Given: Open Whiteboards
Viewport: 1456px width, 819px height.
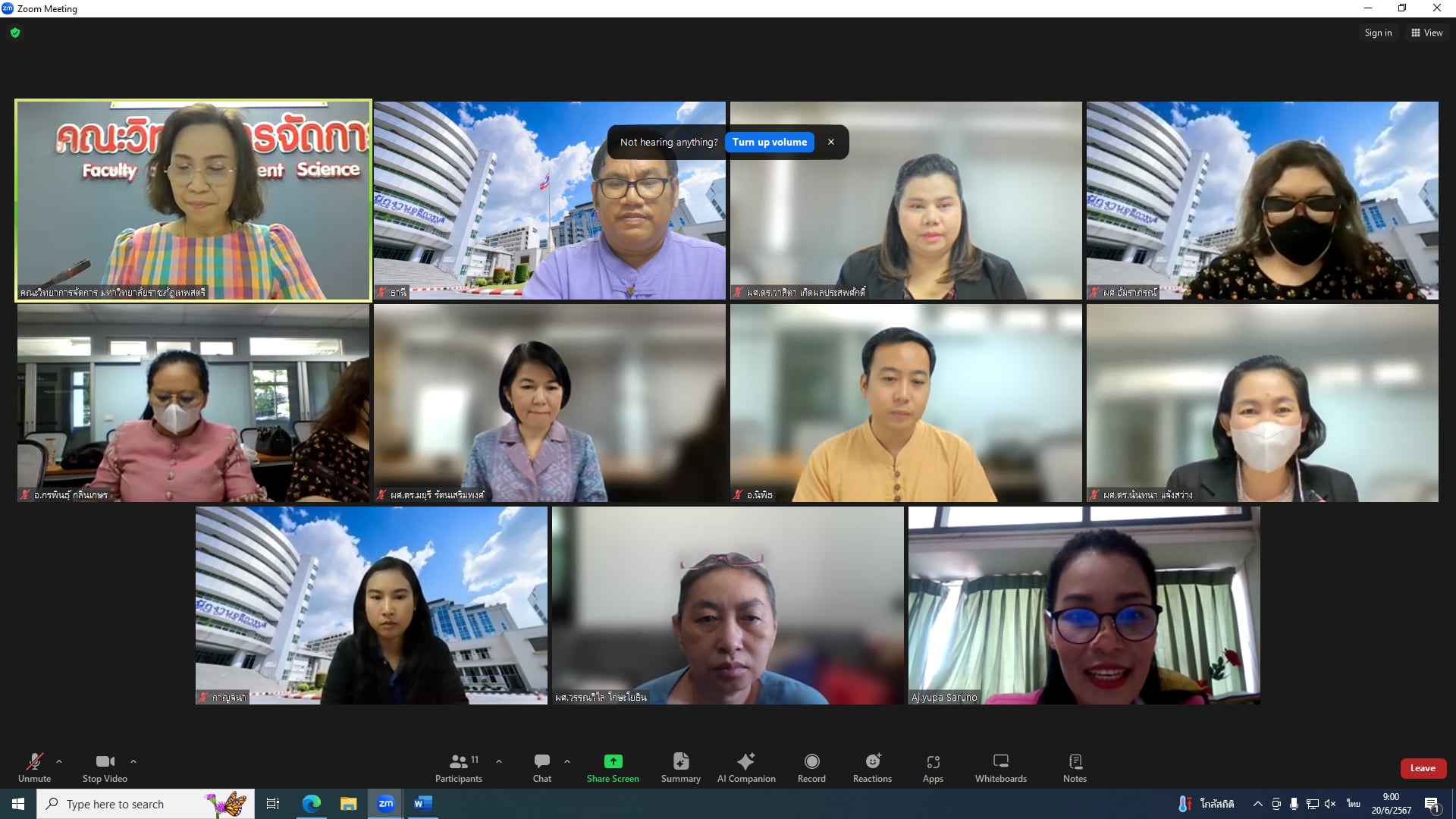Looking at the screenshot, I should coord(1000,767).
